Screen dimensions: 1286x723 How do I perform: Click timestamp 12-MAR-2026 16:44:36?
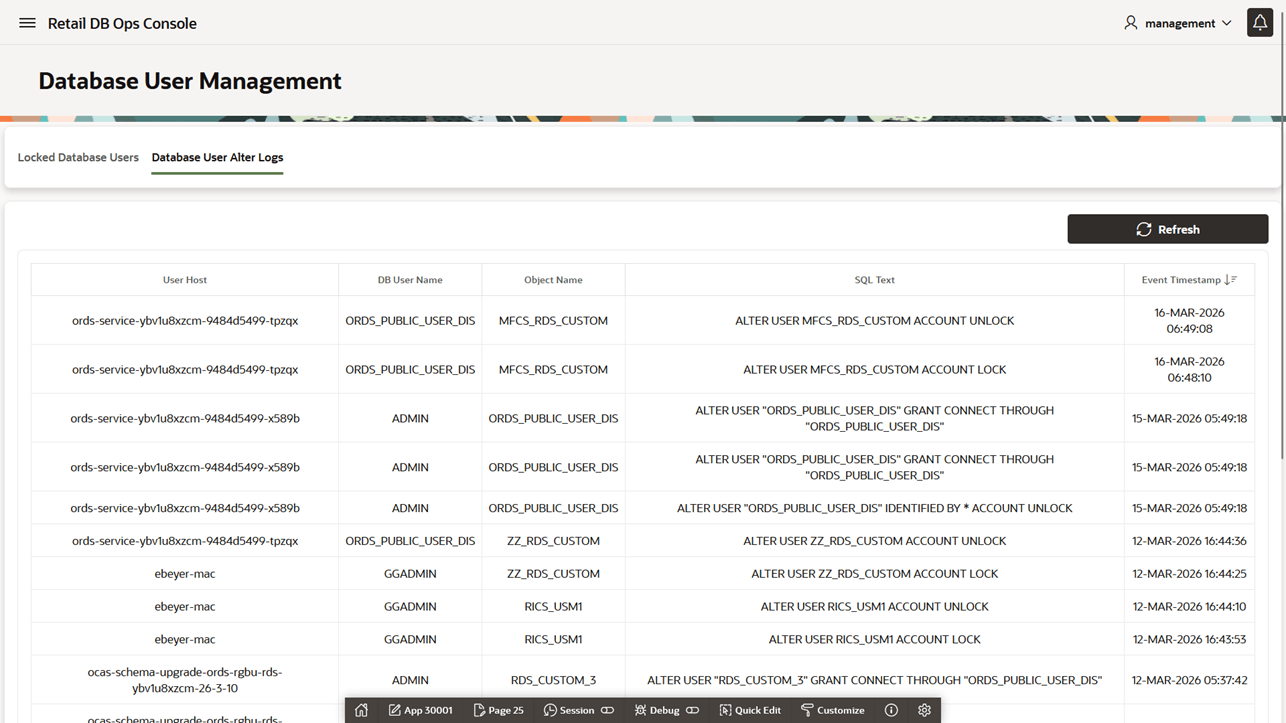[x=1189, y=541]
